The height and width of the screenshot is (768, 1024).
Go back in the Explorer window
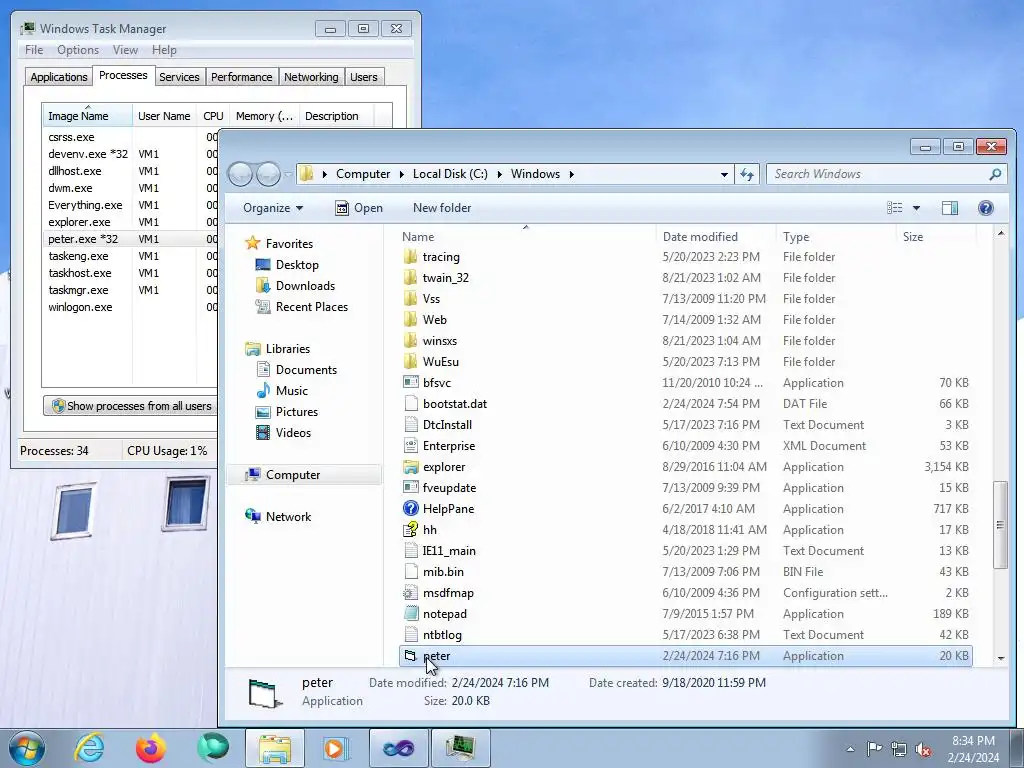pos(240,174)
